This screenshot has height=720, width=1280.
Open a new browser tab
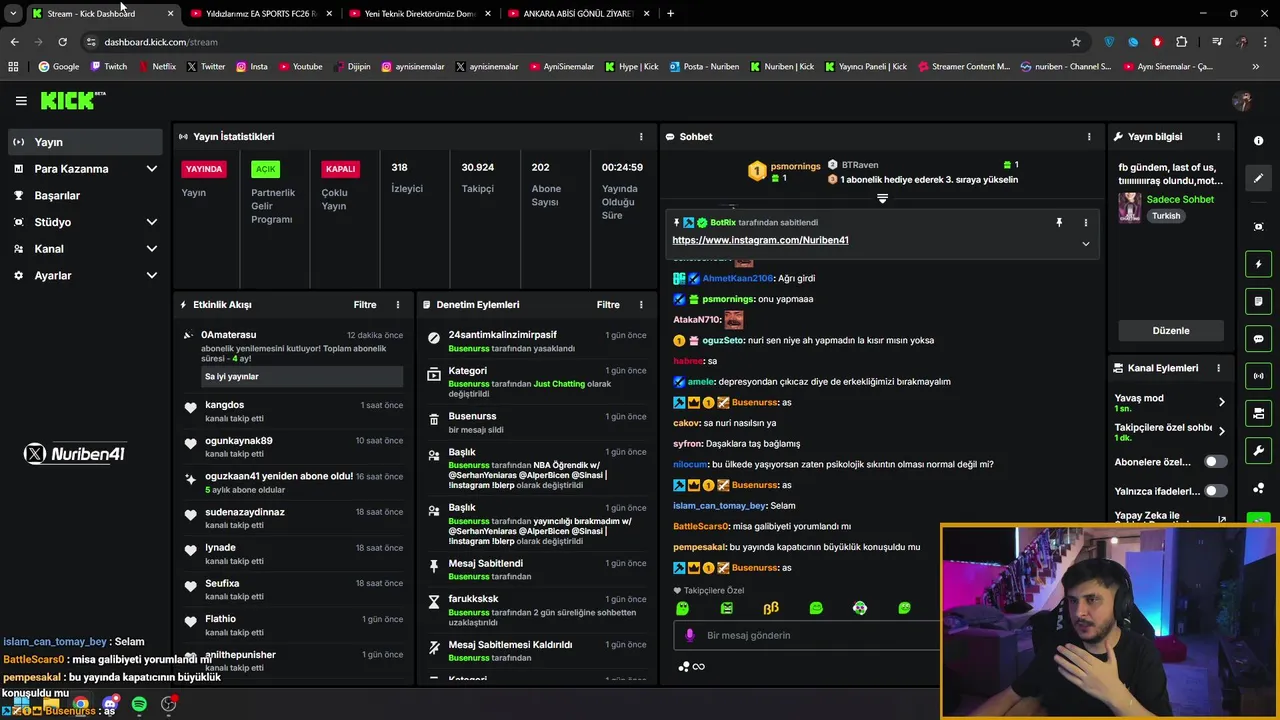(670, 14)
